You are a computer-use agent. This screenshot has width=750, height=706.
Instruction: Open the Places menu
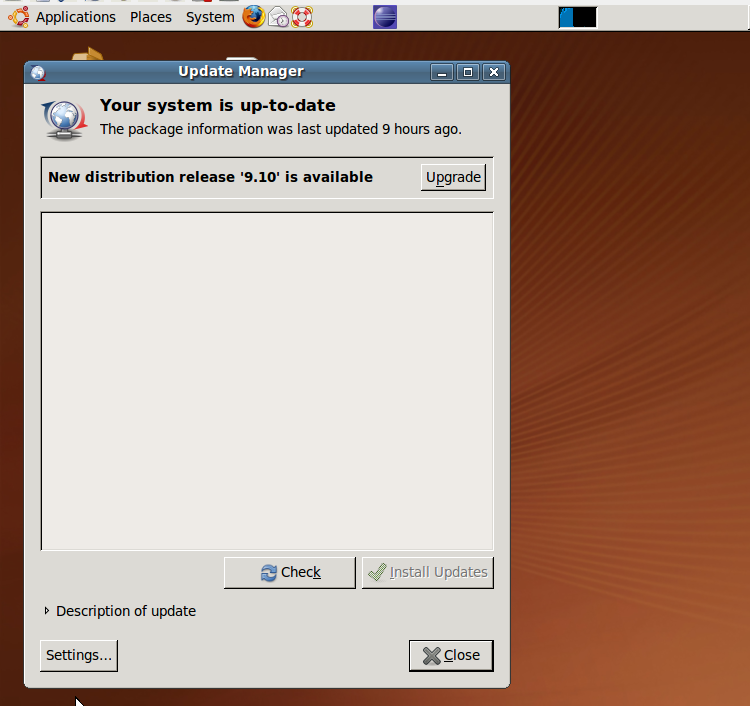(x=151, y=17)
